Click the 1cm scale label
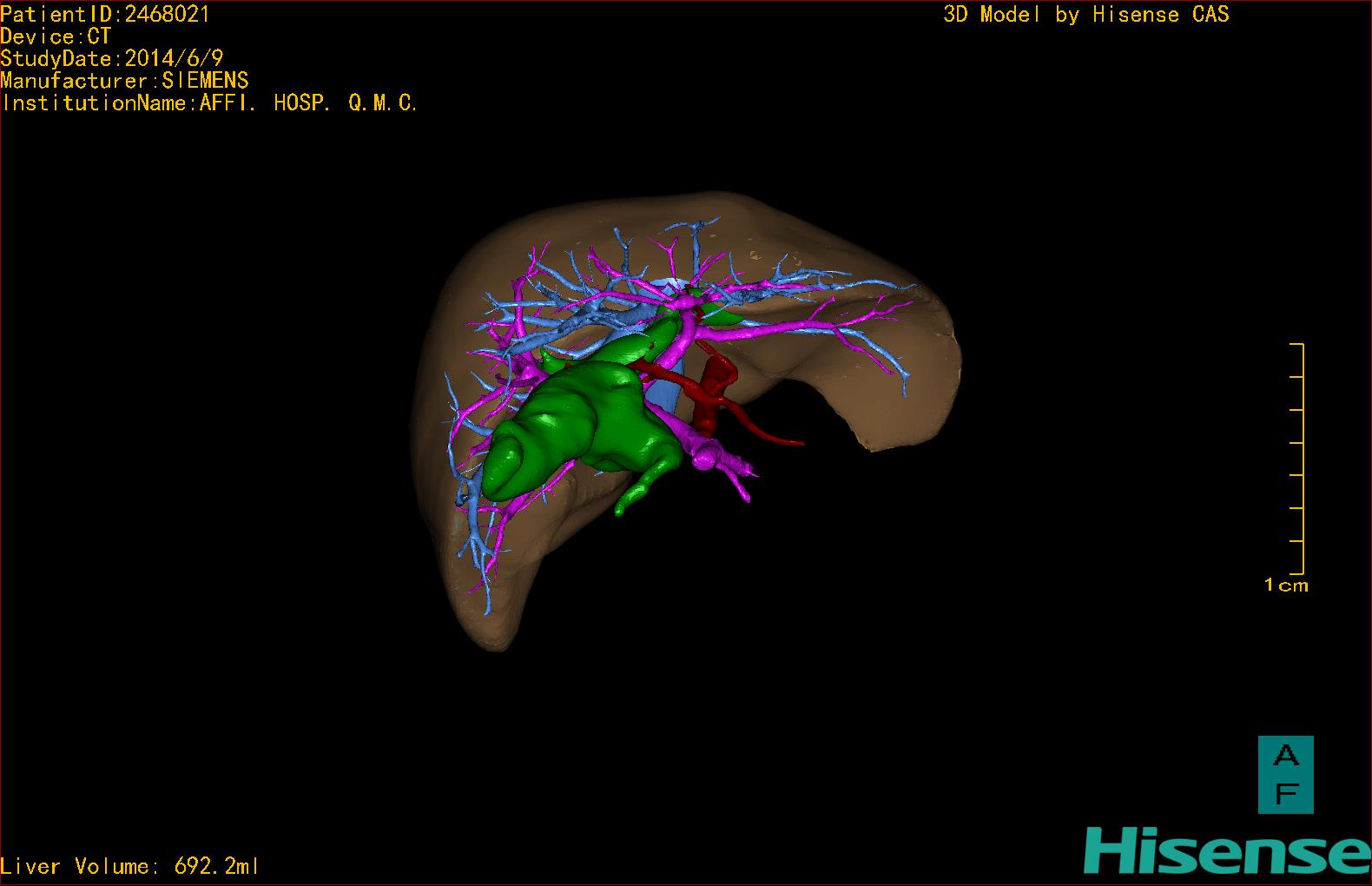This screenshot has width=1372, height=886. [1286, 585]
